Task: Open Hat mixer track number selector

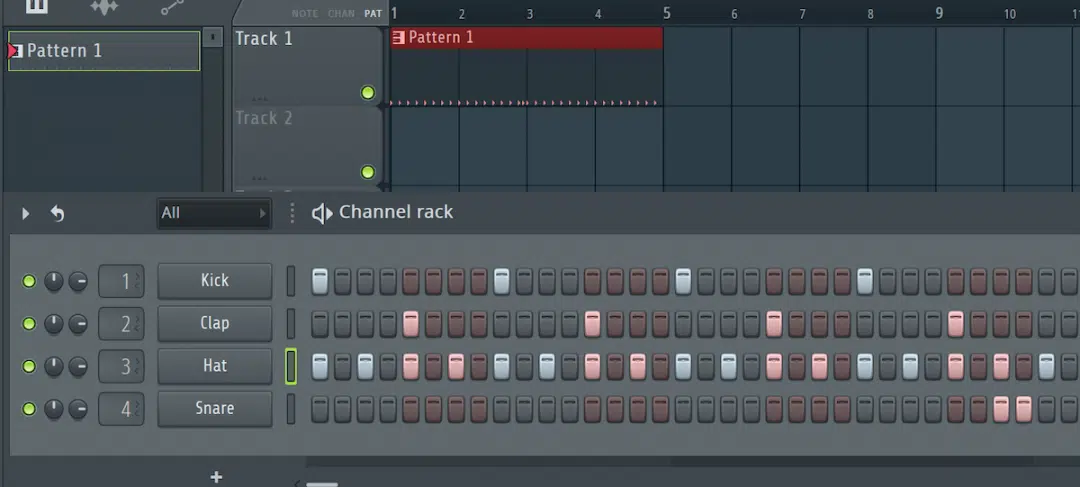Action: point(121,366)
